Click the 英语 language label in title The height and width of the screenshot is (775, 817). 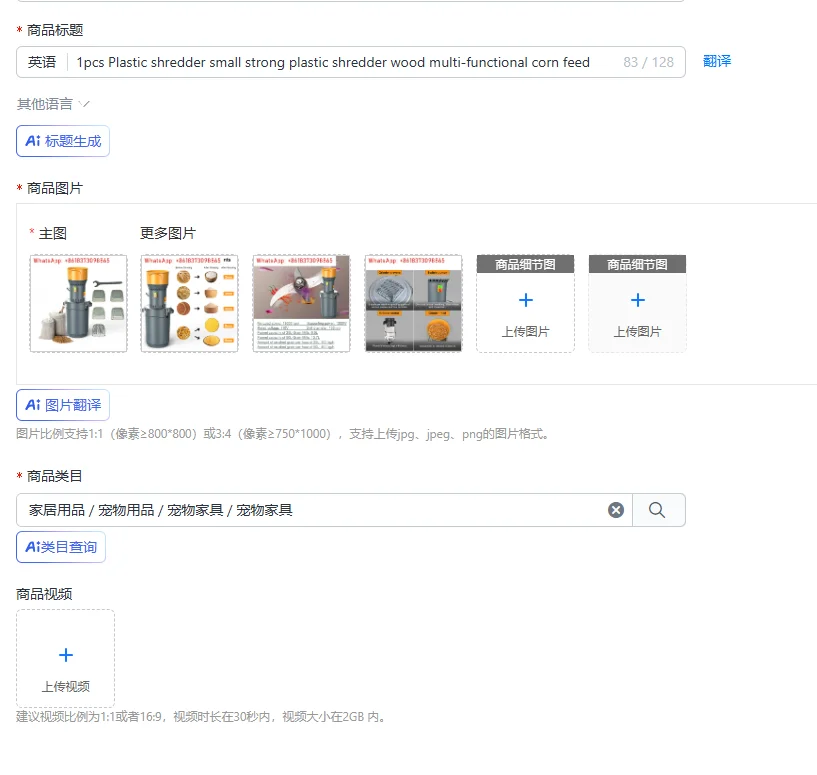(42, 63)
